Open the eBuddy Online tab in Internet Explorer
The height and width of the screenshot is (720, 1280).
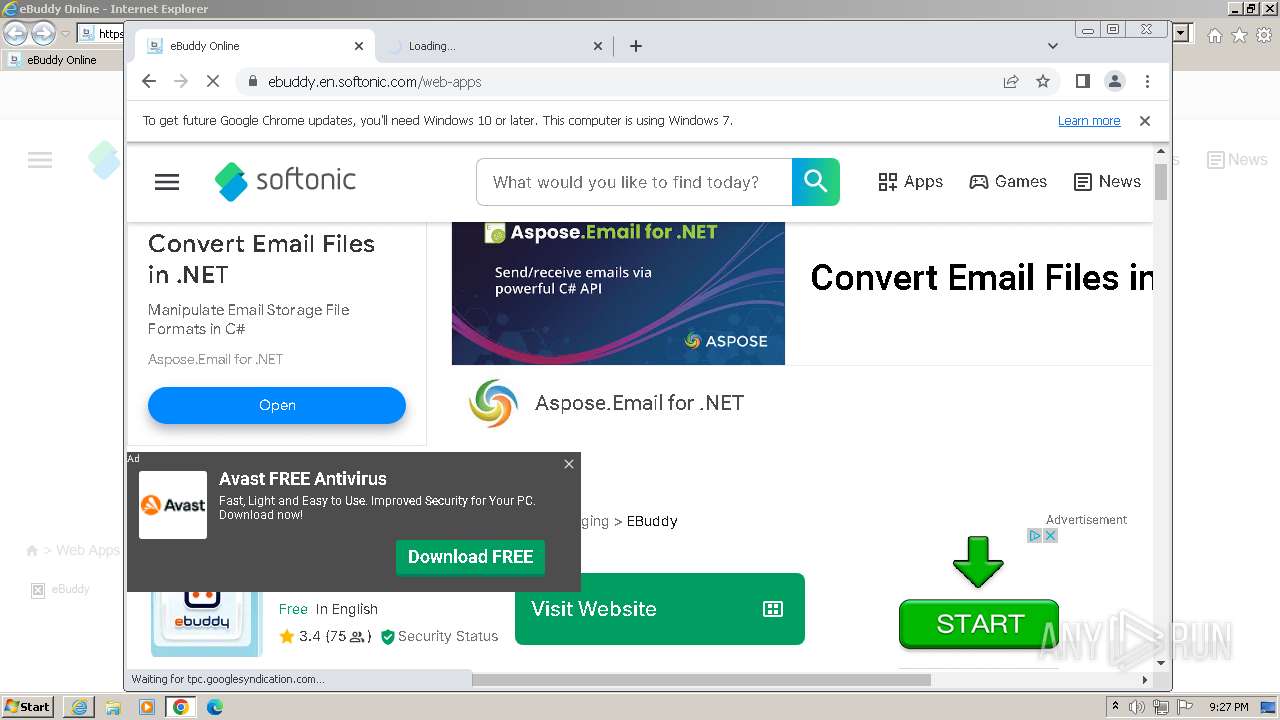[62, 60]
